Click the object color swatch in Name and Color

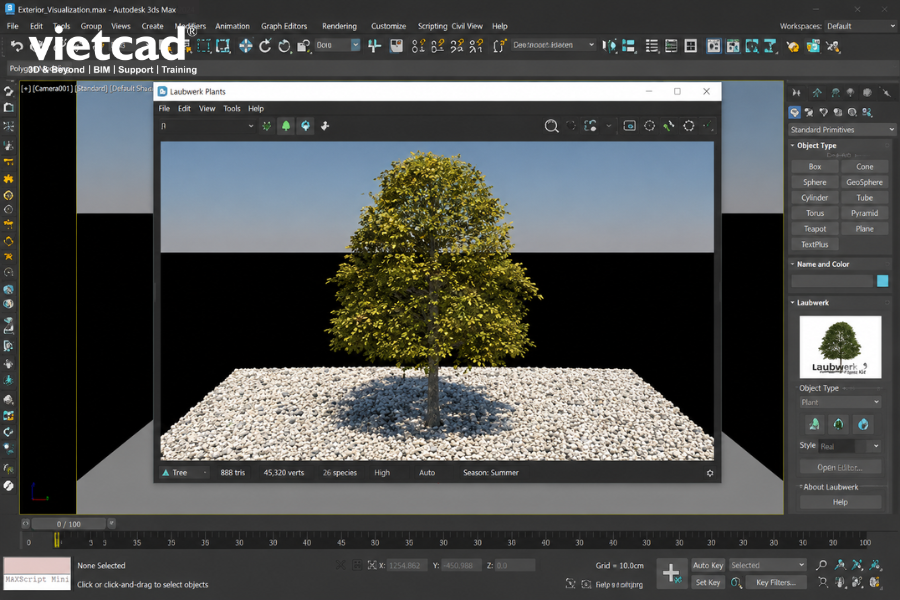pyautogui.click(x=883, y=281)
